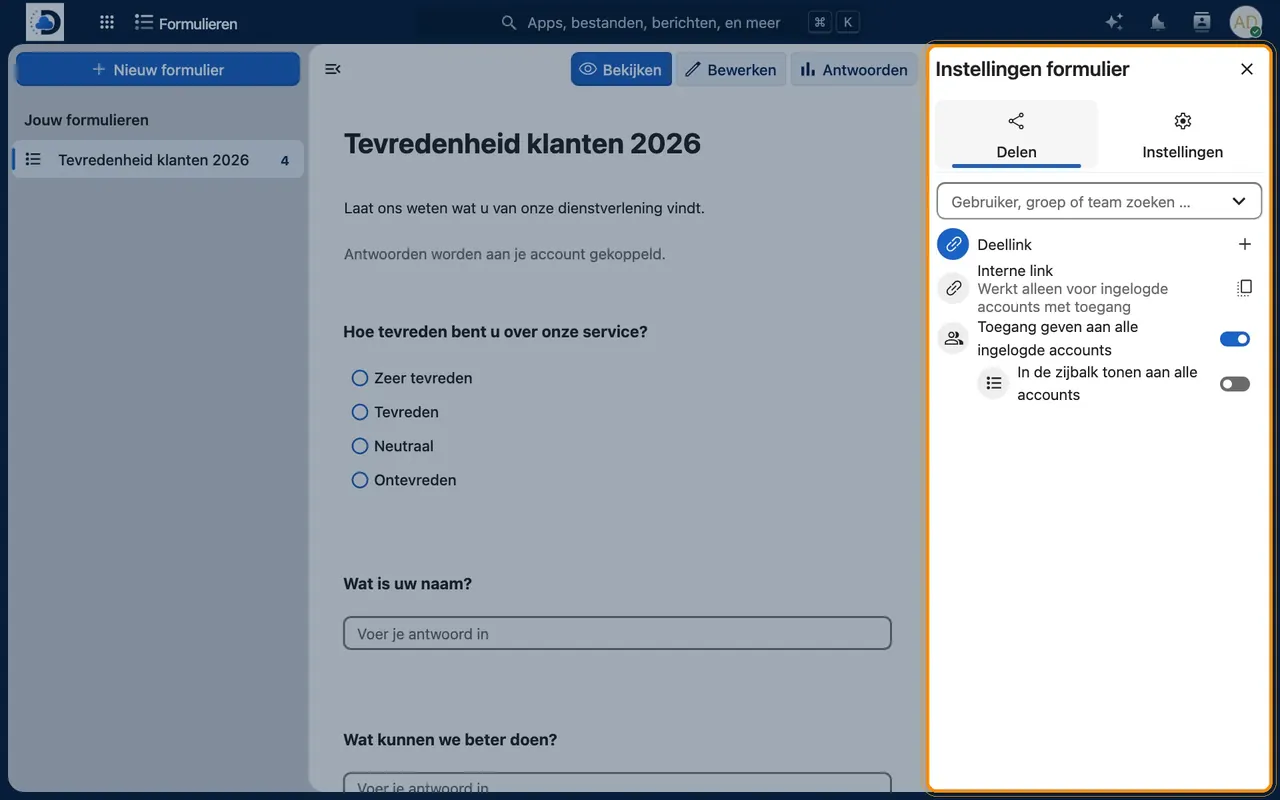Open the assistant sparkle icon
Viewport: 1280px width, 800px height.
1114,22
